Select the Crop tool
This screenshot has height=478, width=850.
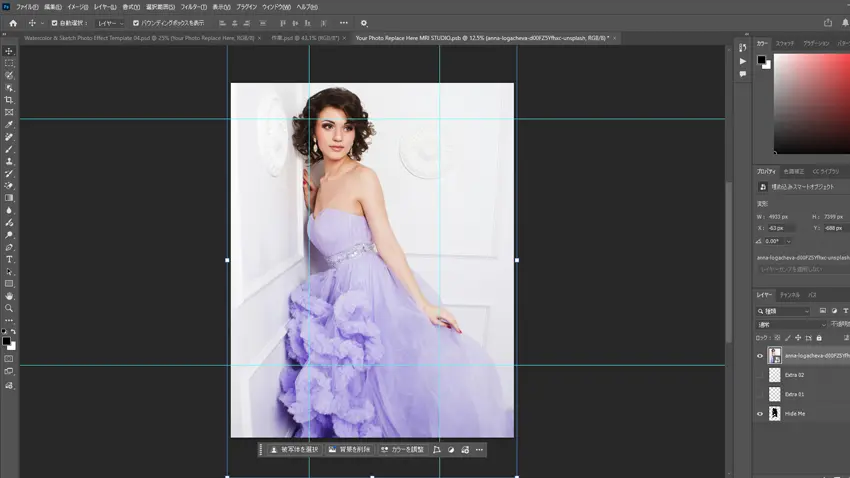pos(9,100)
